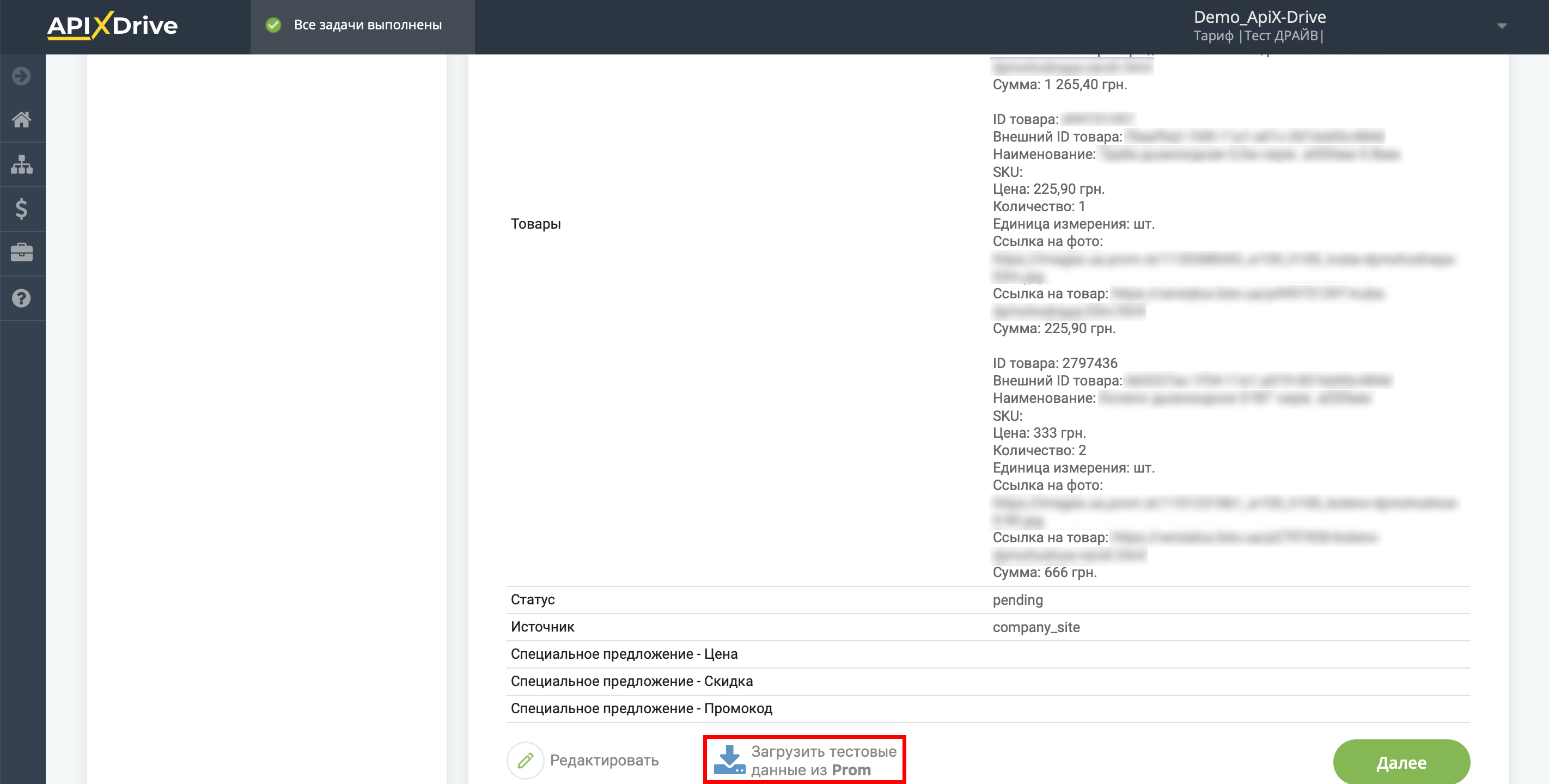Select 'Сумма: 1 265,40 грн.' text
The image size is (1549, 784).
point(1060,85)
